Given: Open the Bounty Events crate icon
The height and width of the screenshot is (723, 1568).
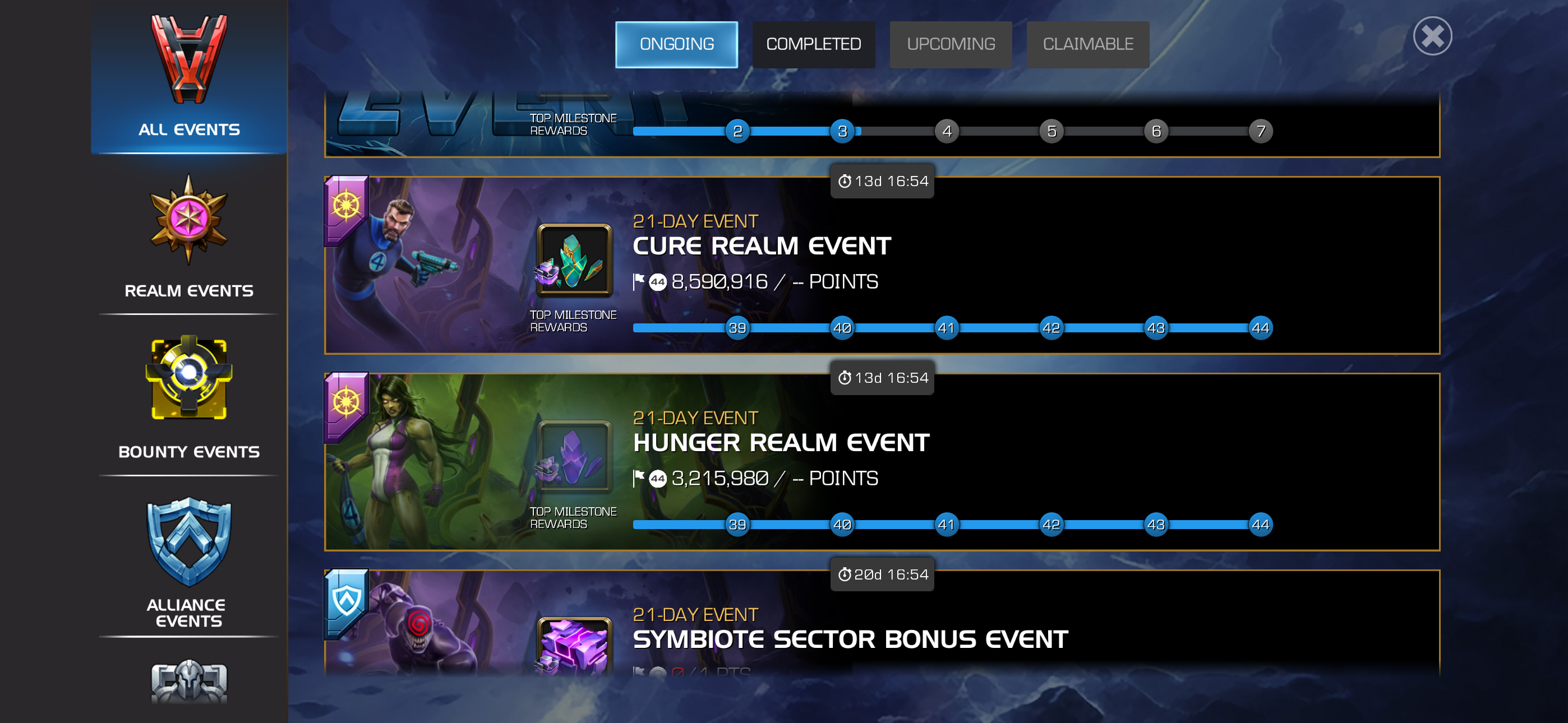Looking at the screenshot, I should click(x=188, y=378).
